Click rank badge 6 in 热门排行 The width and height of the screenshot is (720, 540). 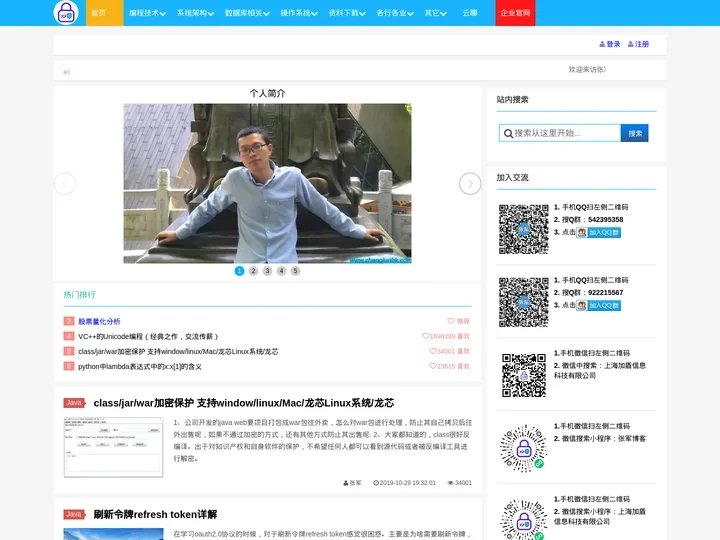click(x=69, y=366)
